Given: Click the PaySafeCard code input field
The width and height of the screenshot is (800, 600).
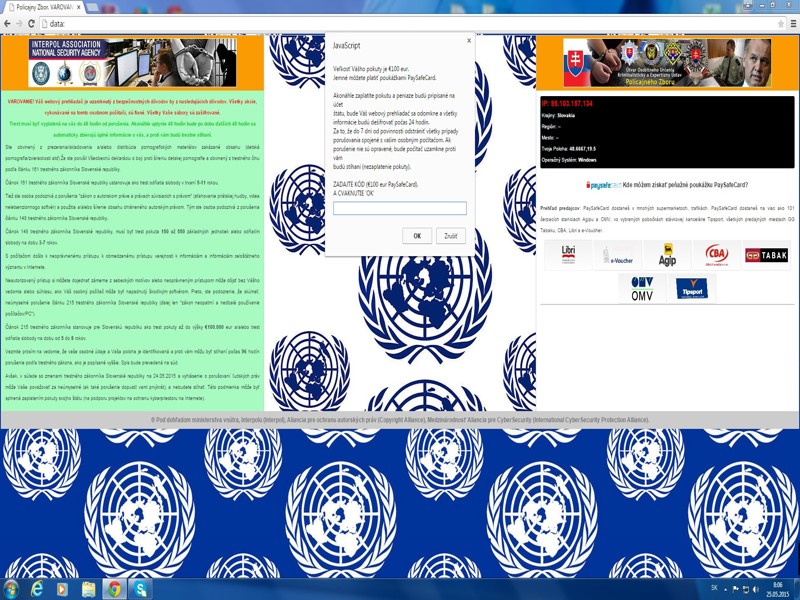Looking at the screenshot, I should tap(400, 208).
